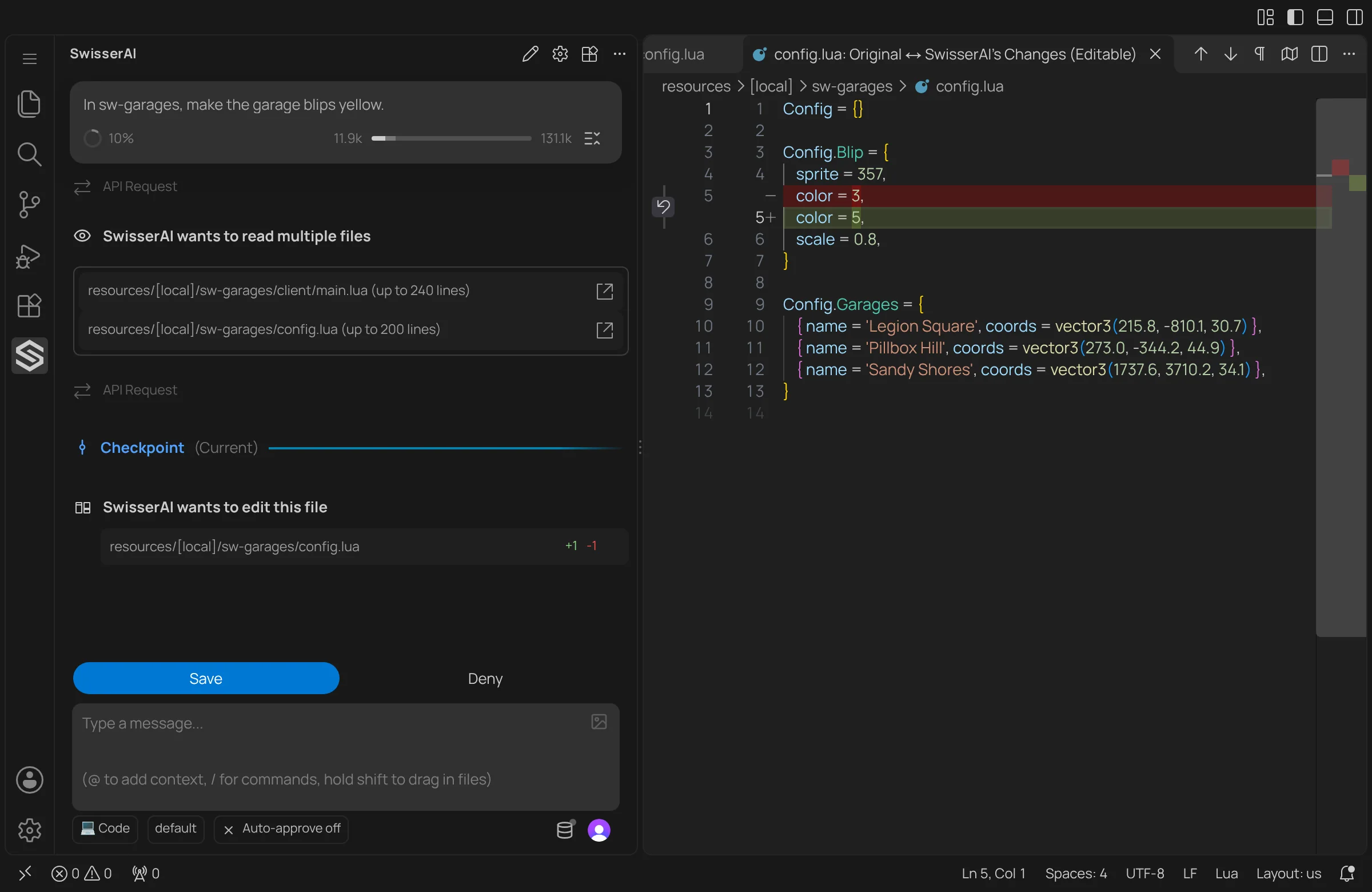Image resolution: width=1372 pixels, height=892 pixels.
Task: Toggle primary sidebar layout icon
Action: pos(1295,17)
